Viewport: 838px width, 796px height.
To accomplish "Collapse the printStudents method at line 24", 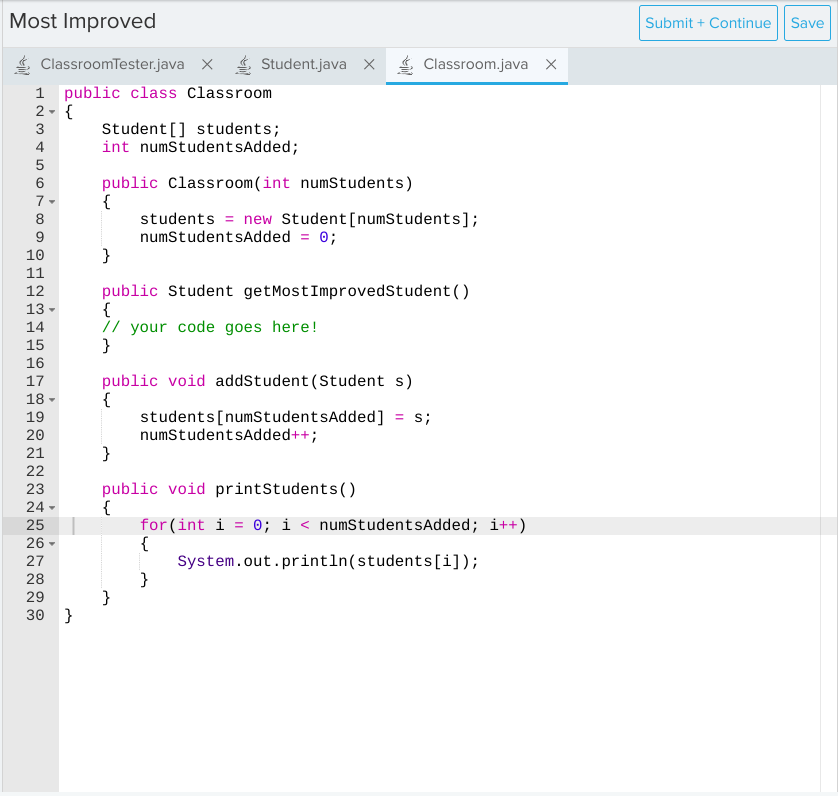I will click(x=50, y=507).
